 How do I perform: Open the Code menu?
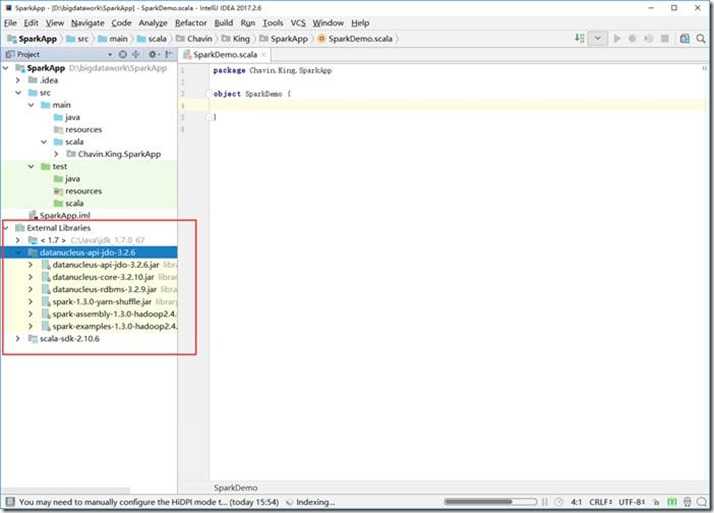point(121,23)
